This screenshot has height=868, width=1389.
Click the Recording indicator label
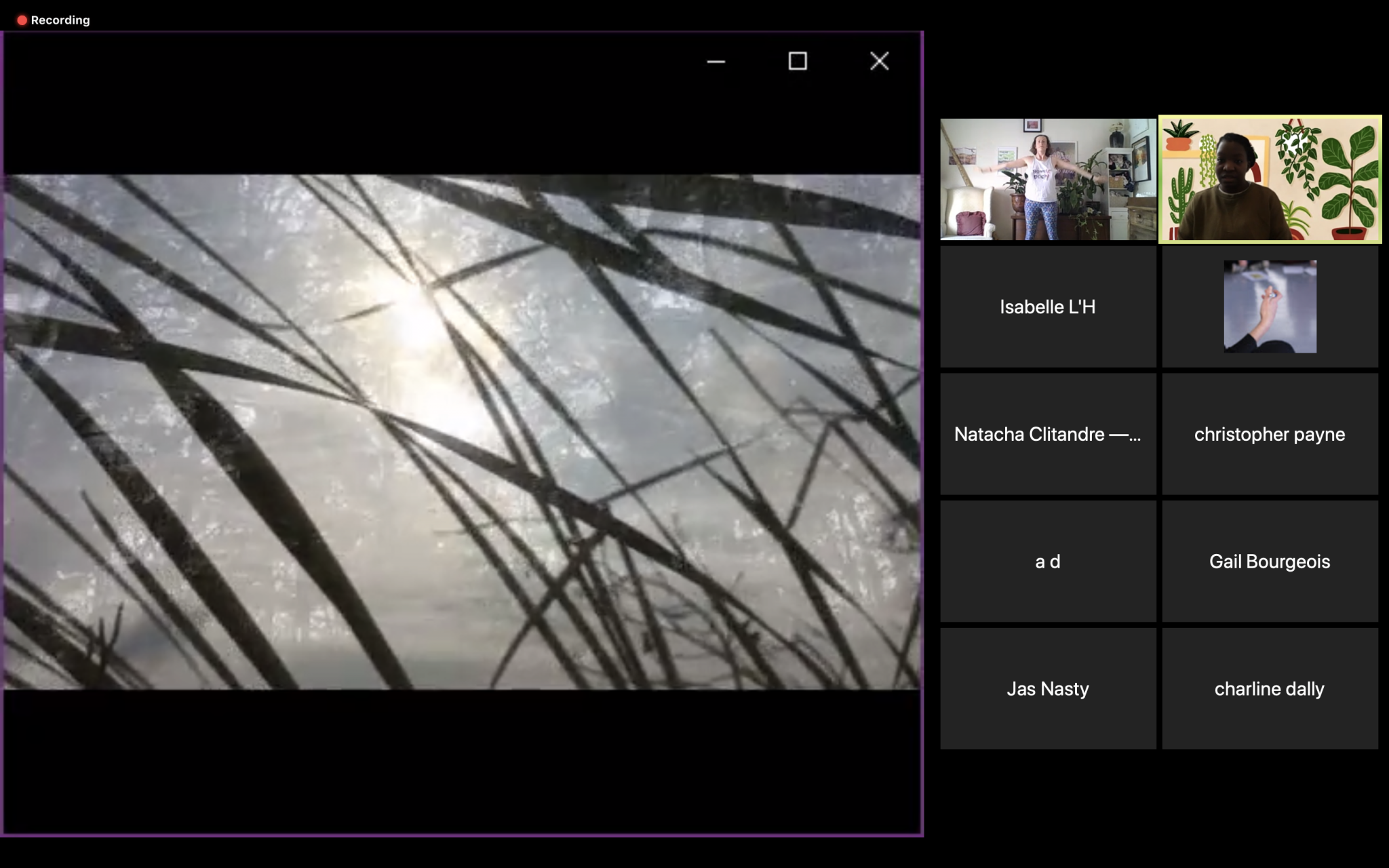(x=60, y=20)
